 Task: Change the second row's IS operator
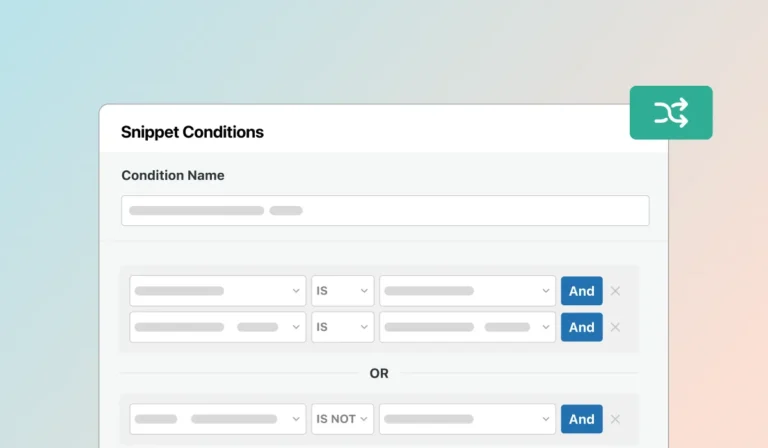[342, 327]
